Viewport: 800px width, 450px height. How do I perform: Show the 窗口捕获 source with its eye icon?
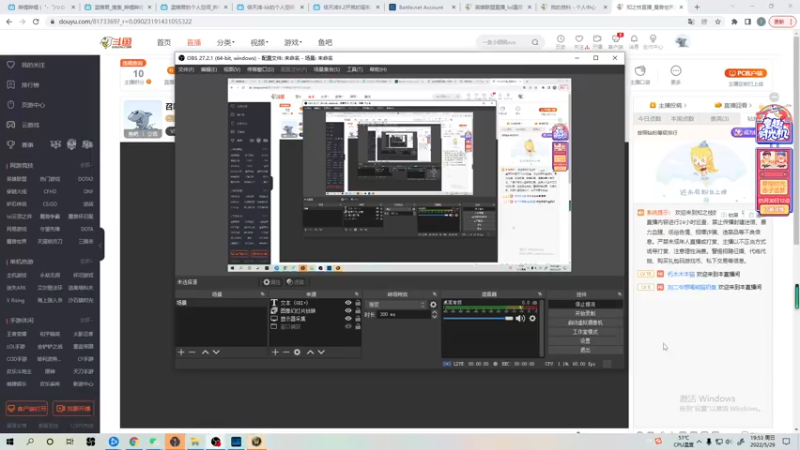(348, 327)
